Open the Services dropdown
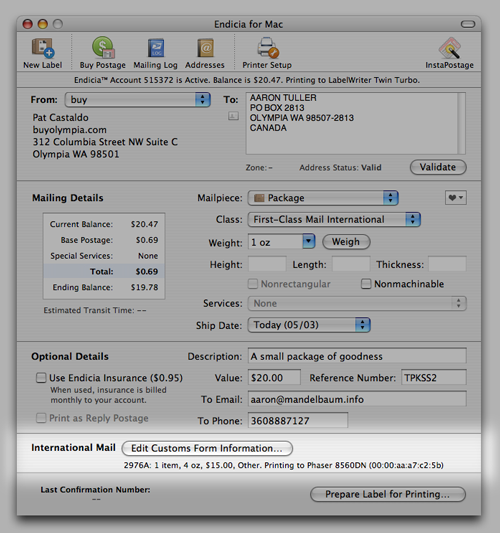The width and height of the screenshot is (500, 533). pyautogui.click(x=357, y=303)
